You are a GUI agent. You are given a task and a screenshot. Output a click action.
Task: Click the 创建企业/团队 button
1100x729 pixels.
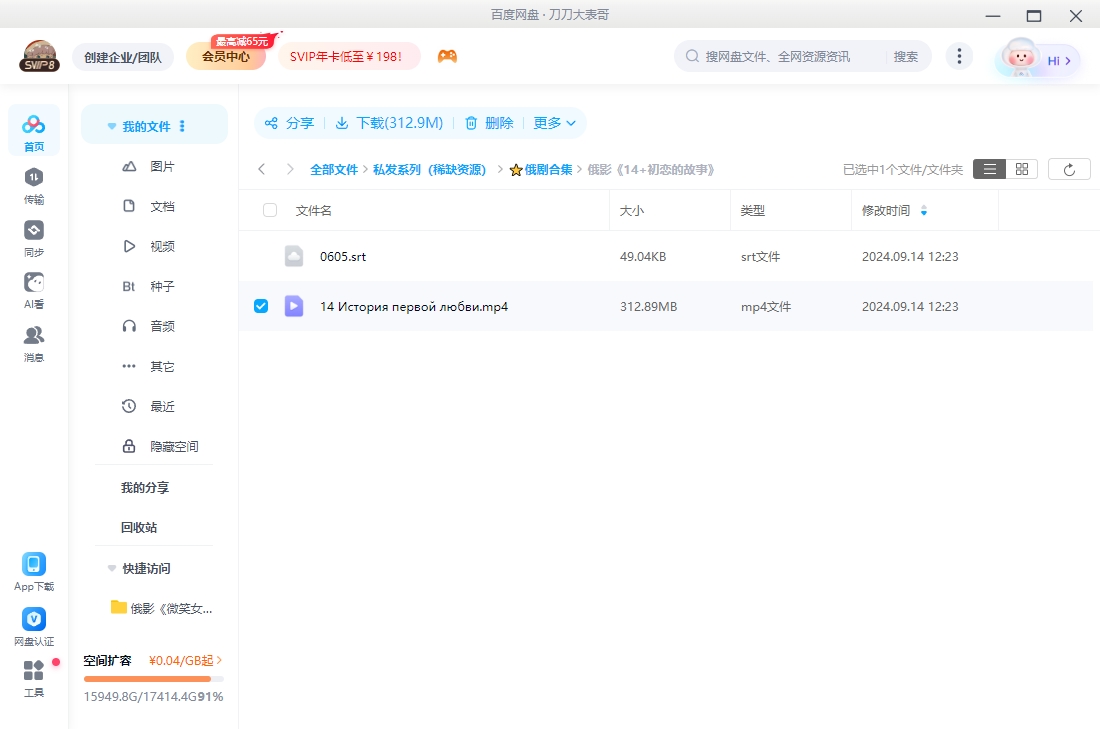[123, 57]
